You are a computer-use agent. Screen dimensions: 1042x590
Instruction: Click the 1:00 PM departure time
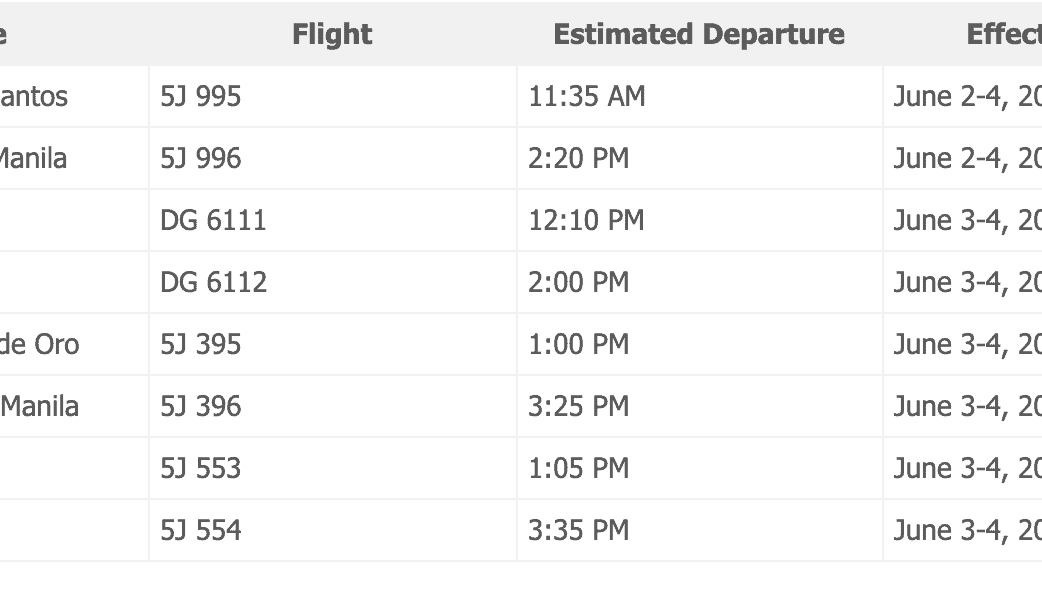[x=579, y=345]
